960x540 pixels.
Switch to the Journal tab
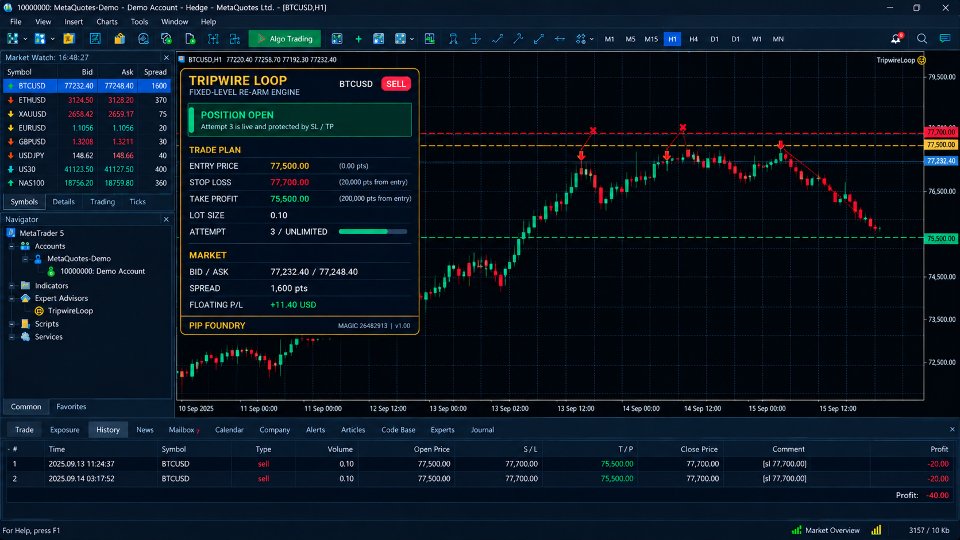pyautogui.click(x=482, y=430)
